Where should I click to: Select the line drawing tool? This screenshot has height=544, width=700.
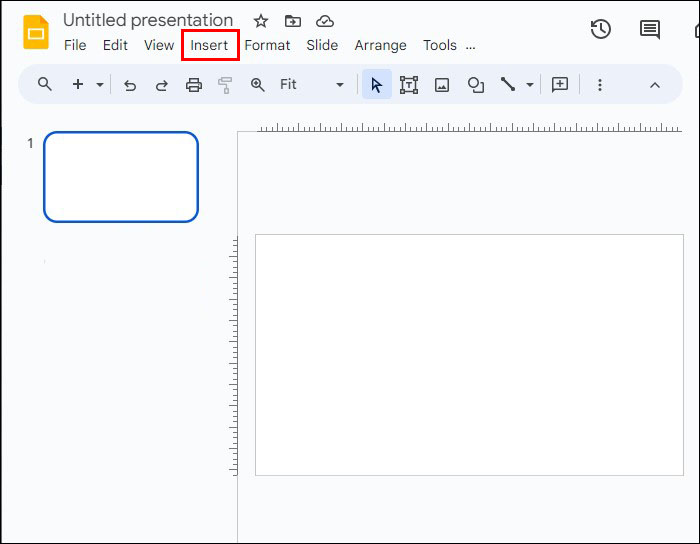(x=508, y=84)
